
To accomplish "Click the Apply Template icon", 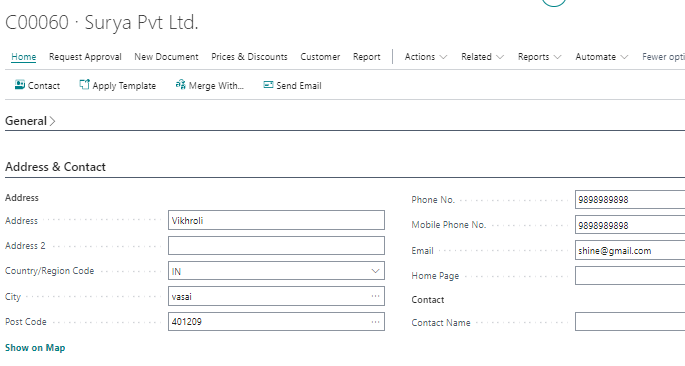I will 84,84.
